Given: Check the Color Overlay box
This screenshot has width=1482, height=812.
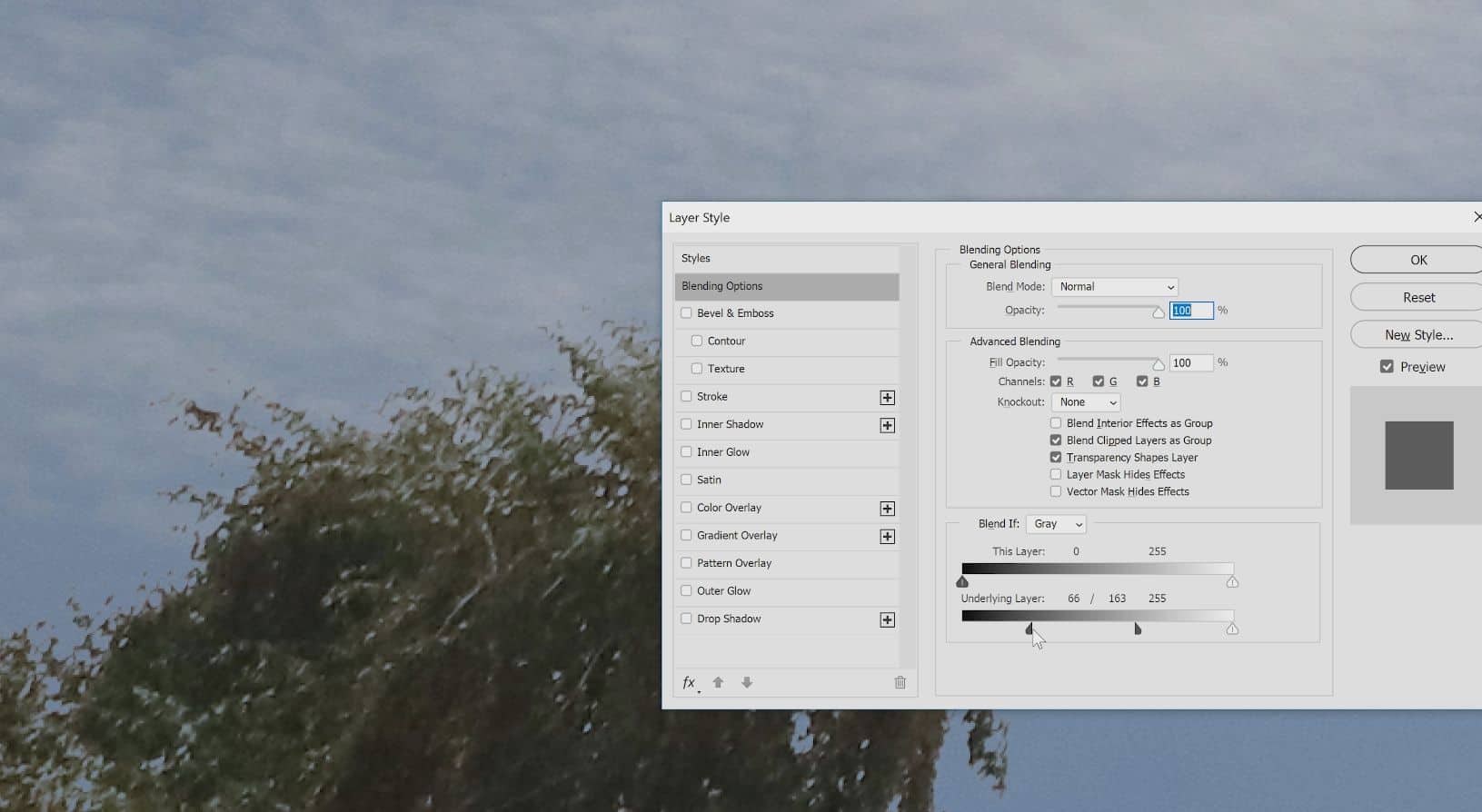Looking at the screenshot, I should [686, 508].
